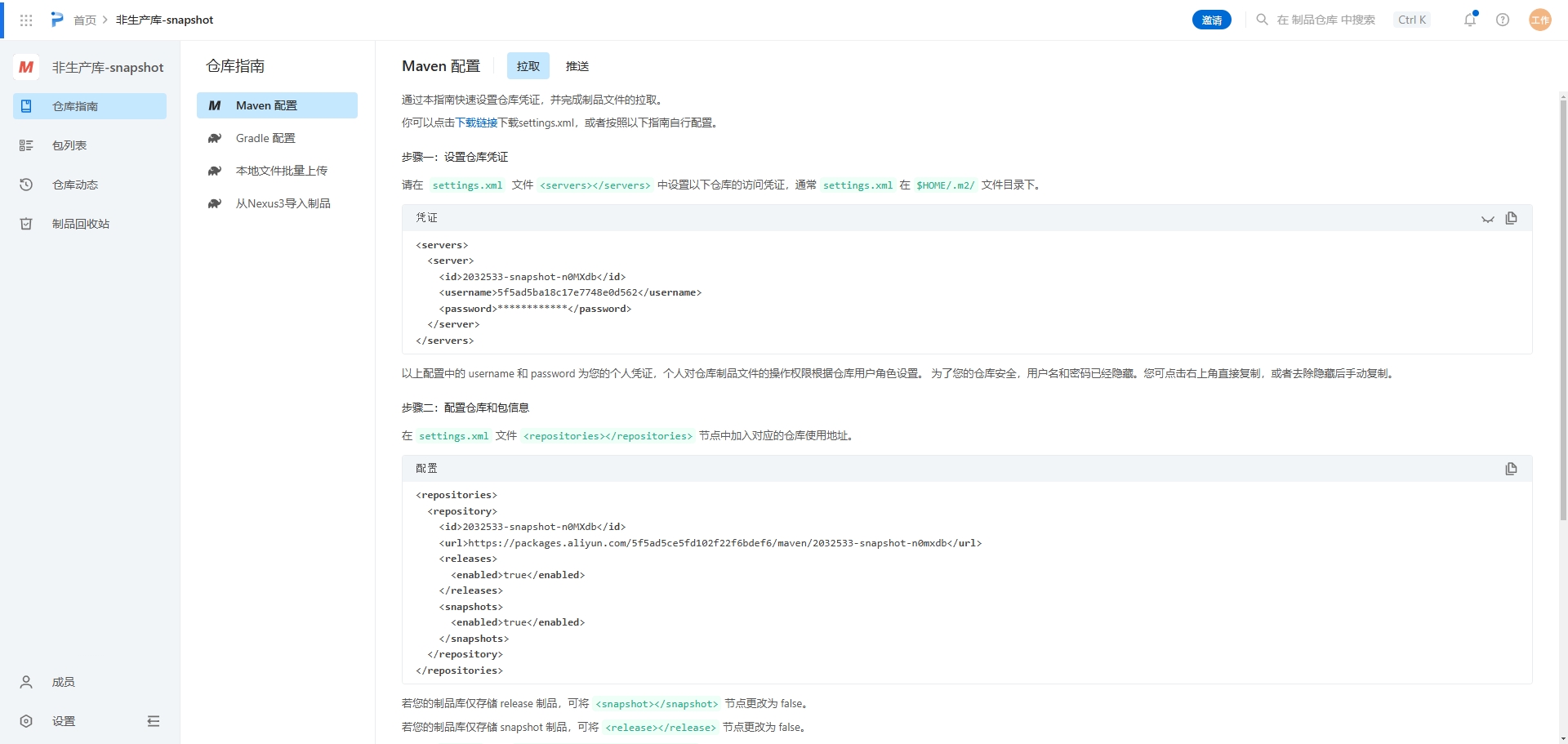Image resolution: width=1568 pixels, height=744 pixels.
Task: Click the 步骤一：设置仓库凭证 heading
Action: point(455,157)
